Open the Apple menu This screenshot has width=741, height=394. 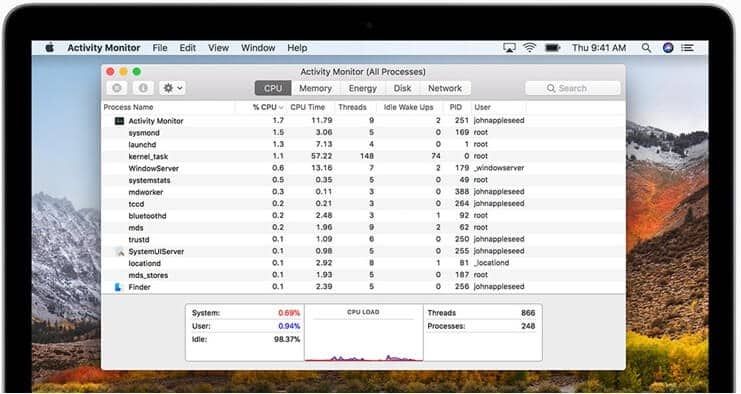coord(50,48)
